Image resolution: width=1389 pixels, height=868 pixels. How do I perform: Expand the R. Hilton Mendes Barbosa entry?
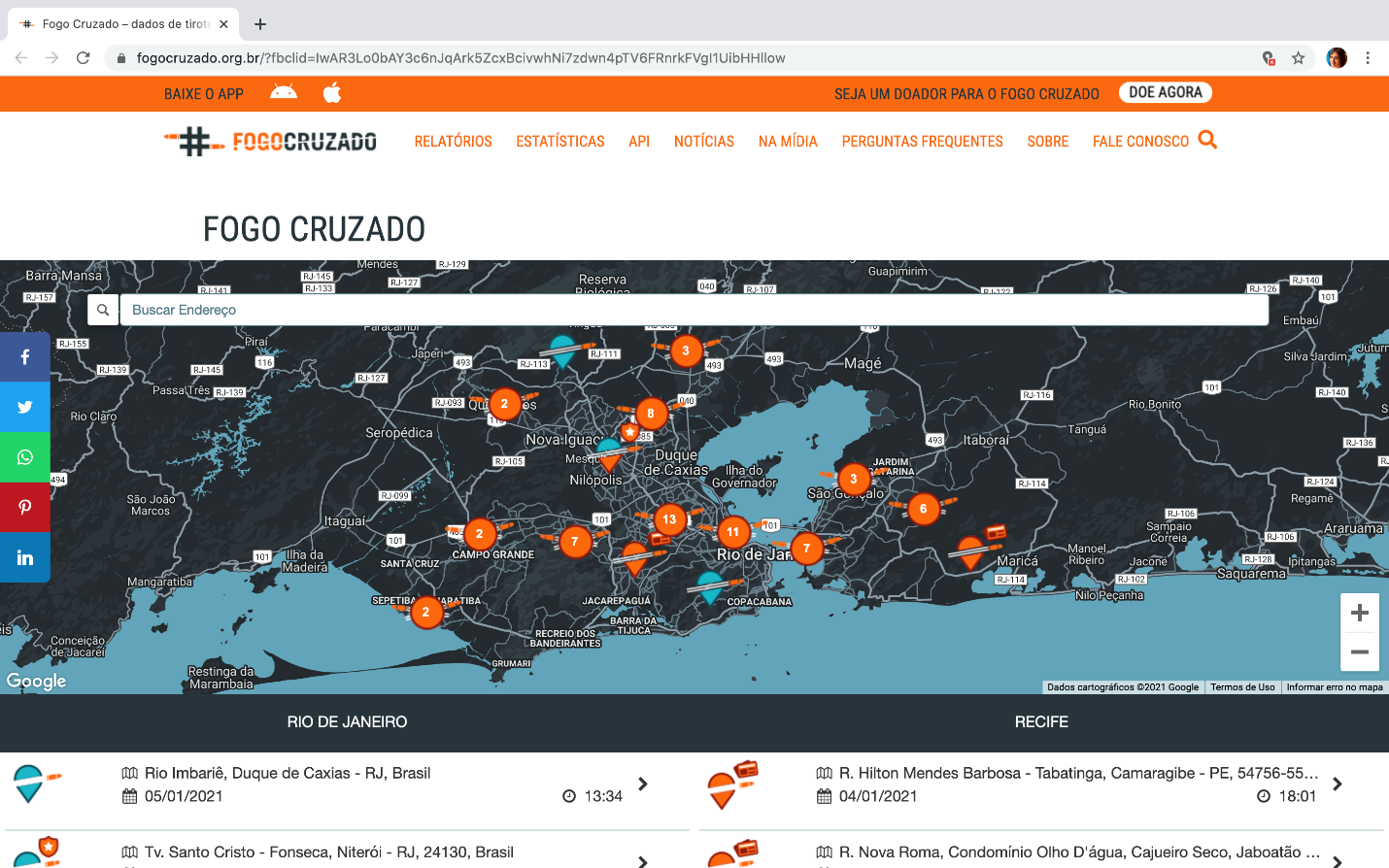click(1338, 784)
